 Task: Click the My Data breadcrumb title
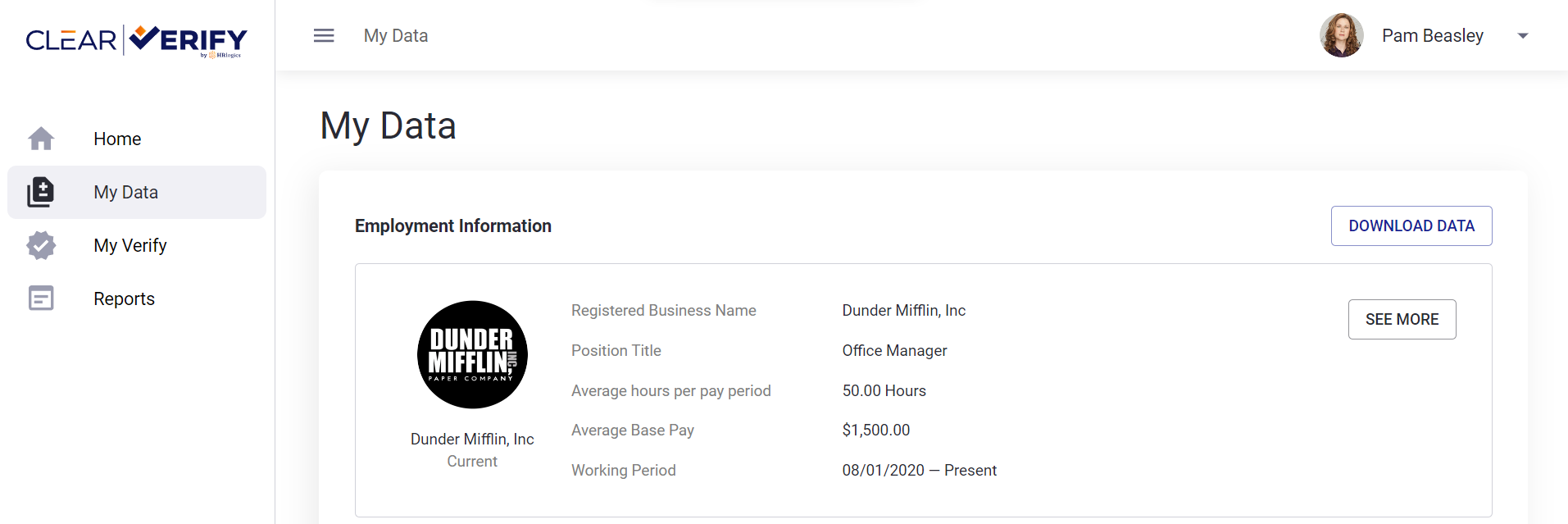pyautogui.click(x=396, y=35)
